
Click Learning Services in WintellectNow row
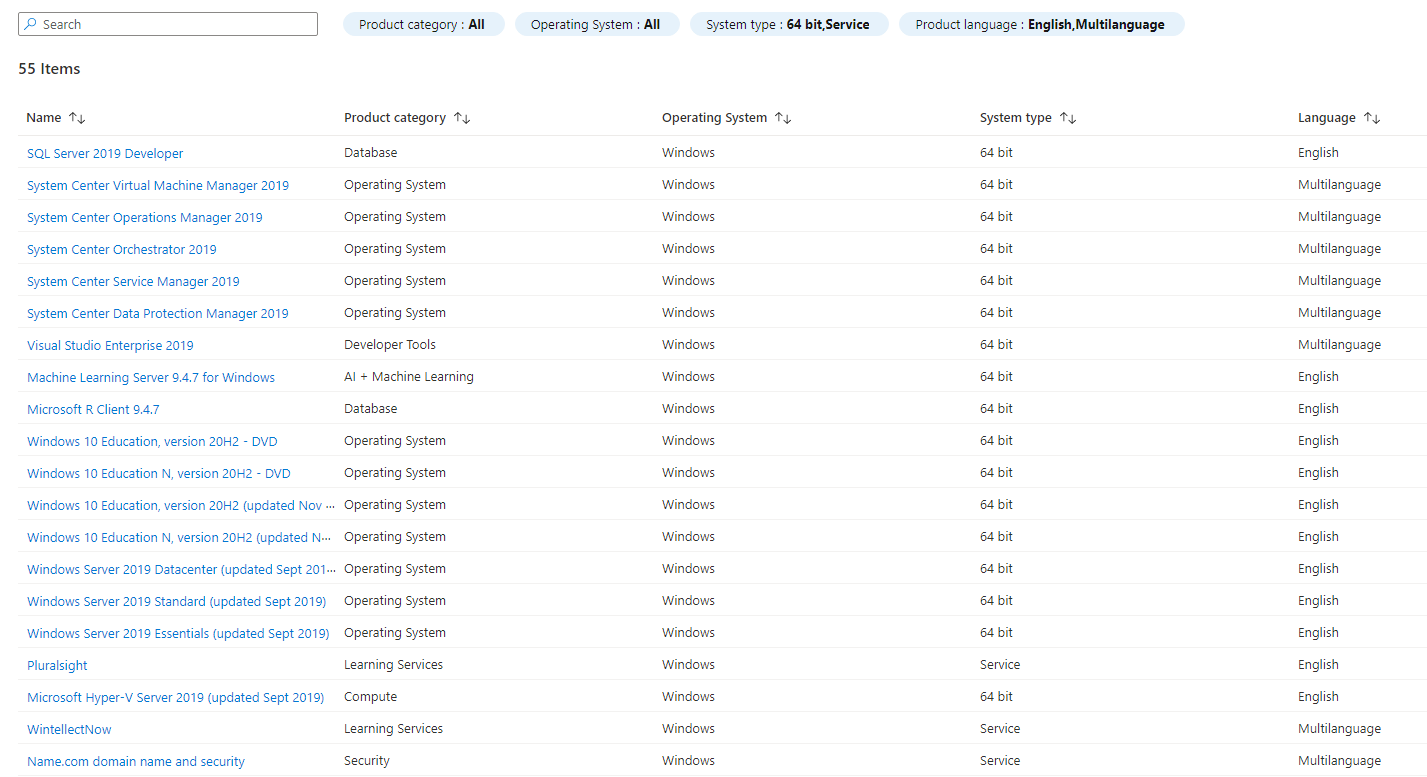pyautogui.click(x=393, y=729)
